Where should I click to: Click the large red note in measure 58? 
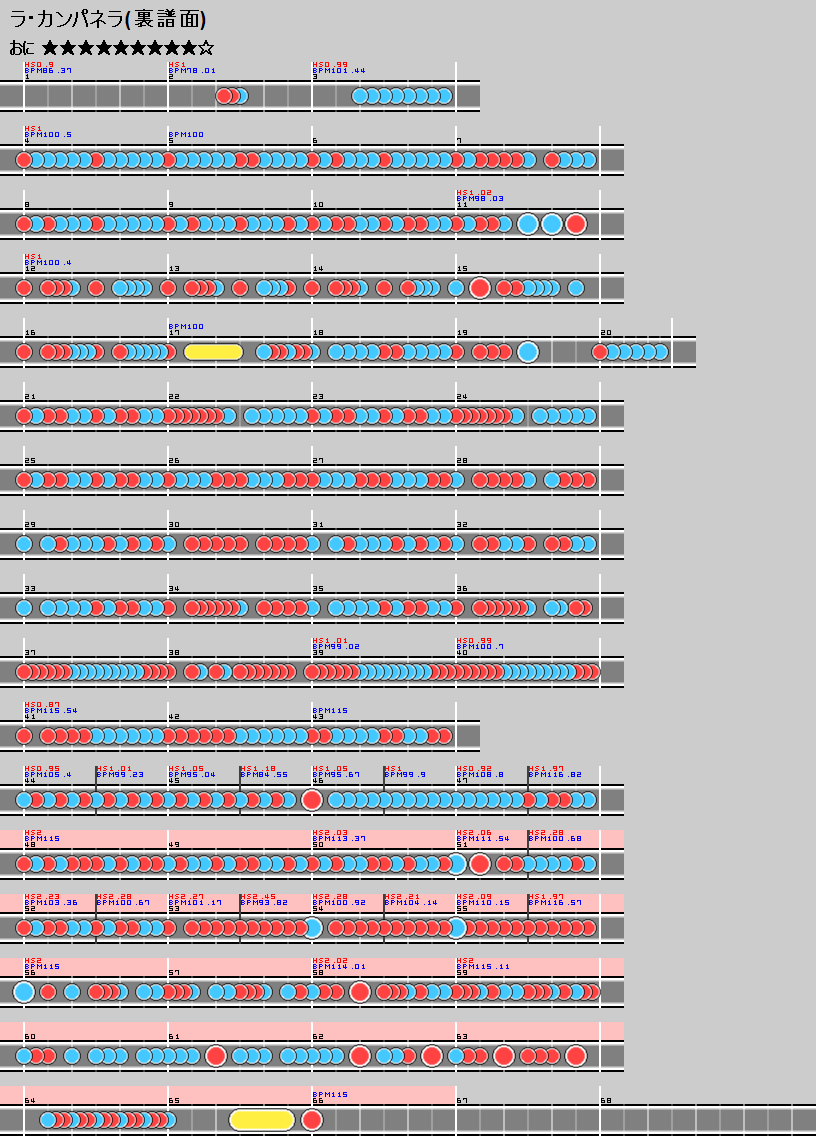[360, 992]
